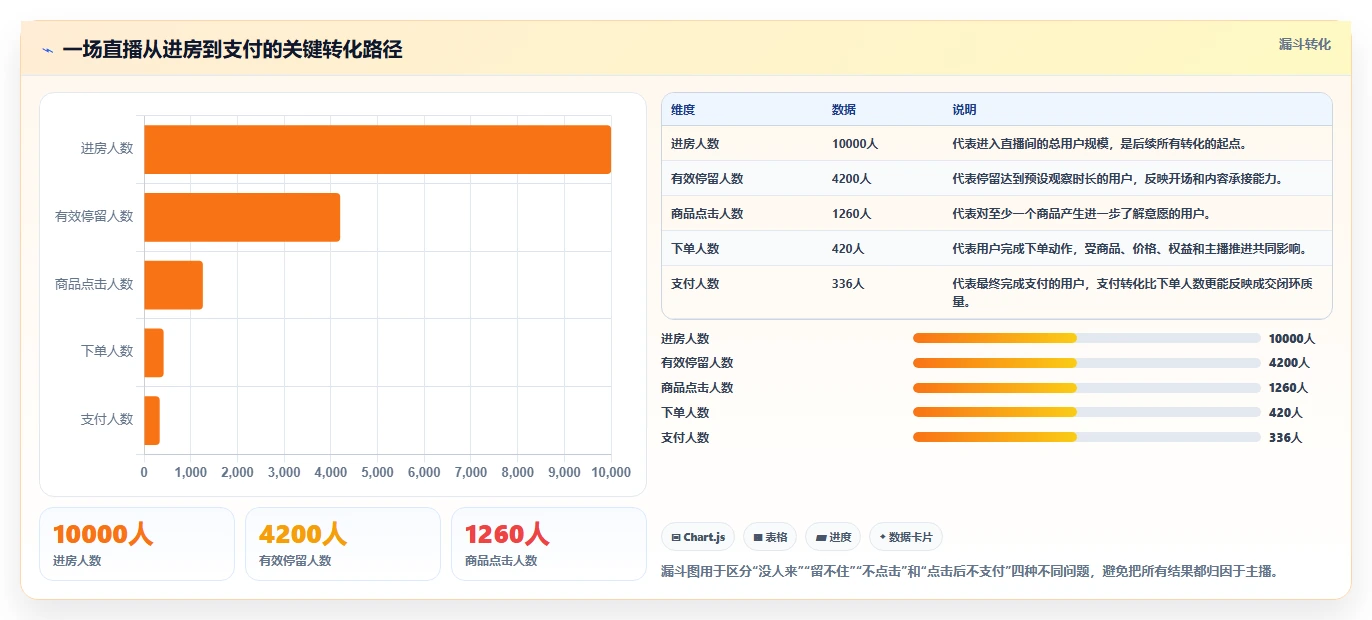Click the 进房人数 progress bar showing 10000人

pyautogui.click(x=1086, y=338)
